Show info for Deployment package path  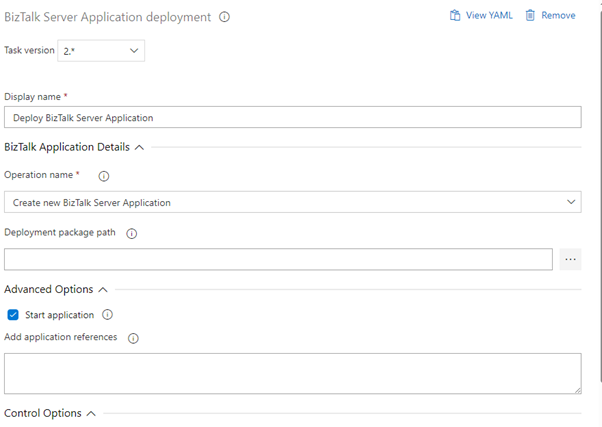pos(132,234)
